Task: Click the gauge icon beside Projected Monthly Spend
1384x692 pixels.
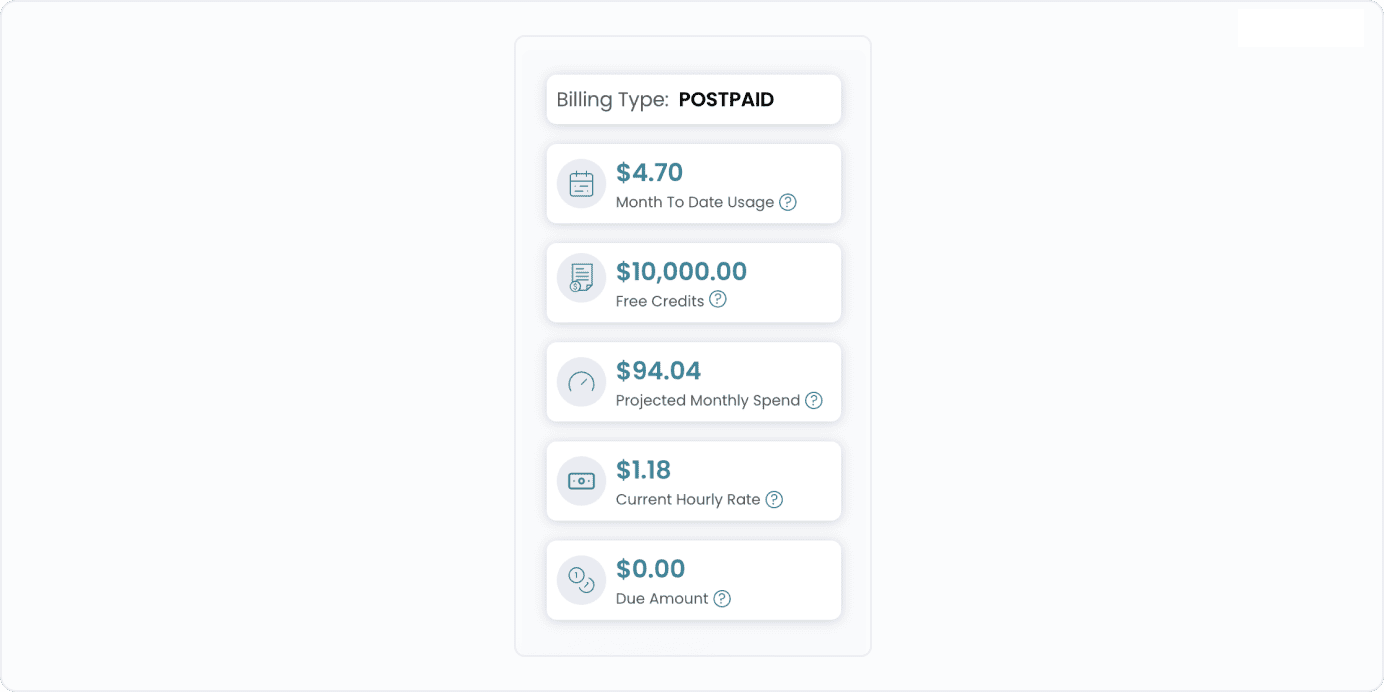Action: (581, 382)
